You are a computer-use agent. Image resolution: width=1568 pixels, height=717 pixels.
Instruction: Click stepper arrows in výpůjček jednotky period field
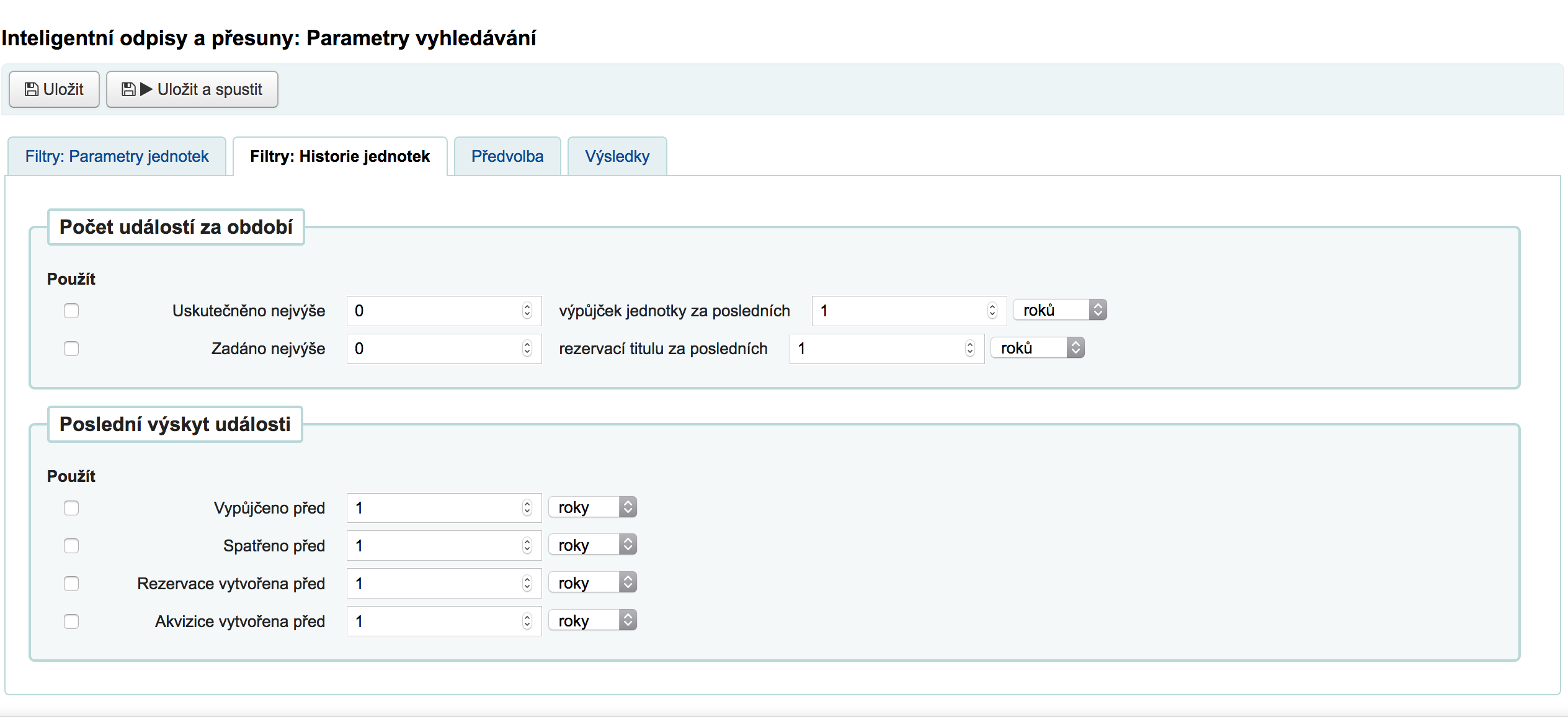[992, 311]
